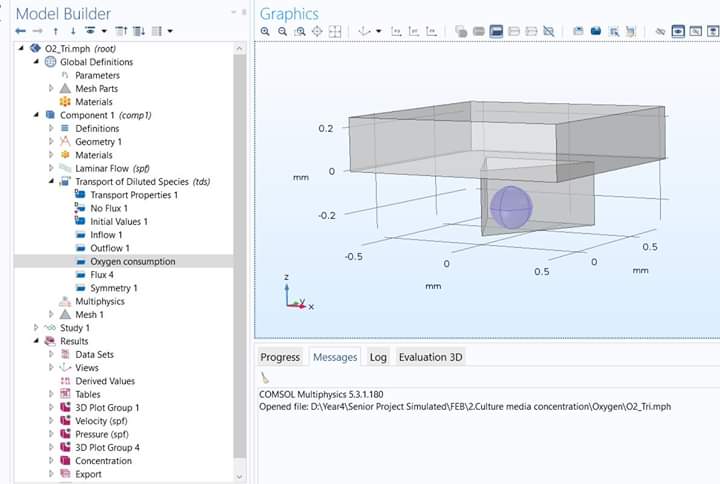This screenshot has height=484, width=720.
Task: Clear messages with the broom icon
Action: pyautogui.click(x=265, y=378)
